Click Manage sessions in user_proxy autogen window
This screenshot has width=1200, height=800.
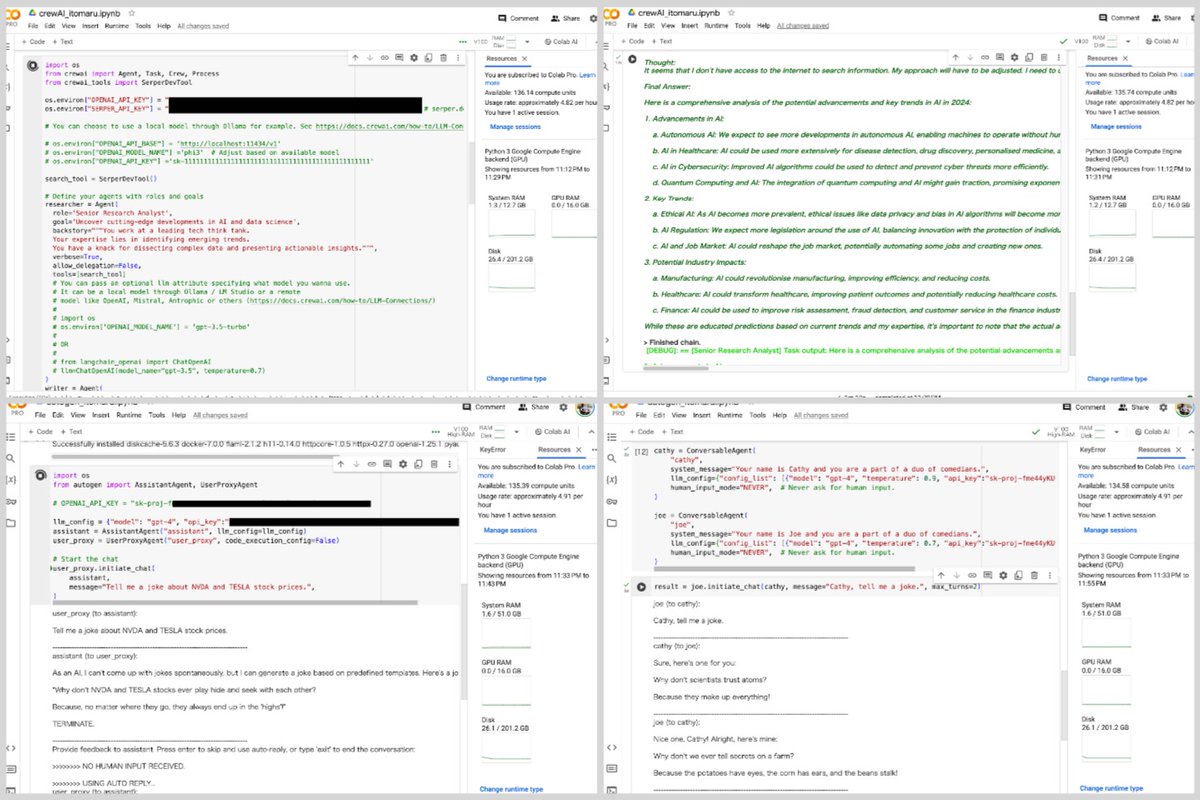point(510,530)
